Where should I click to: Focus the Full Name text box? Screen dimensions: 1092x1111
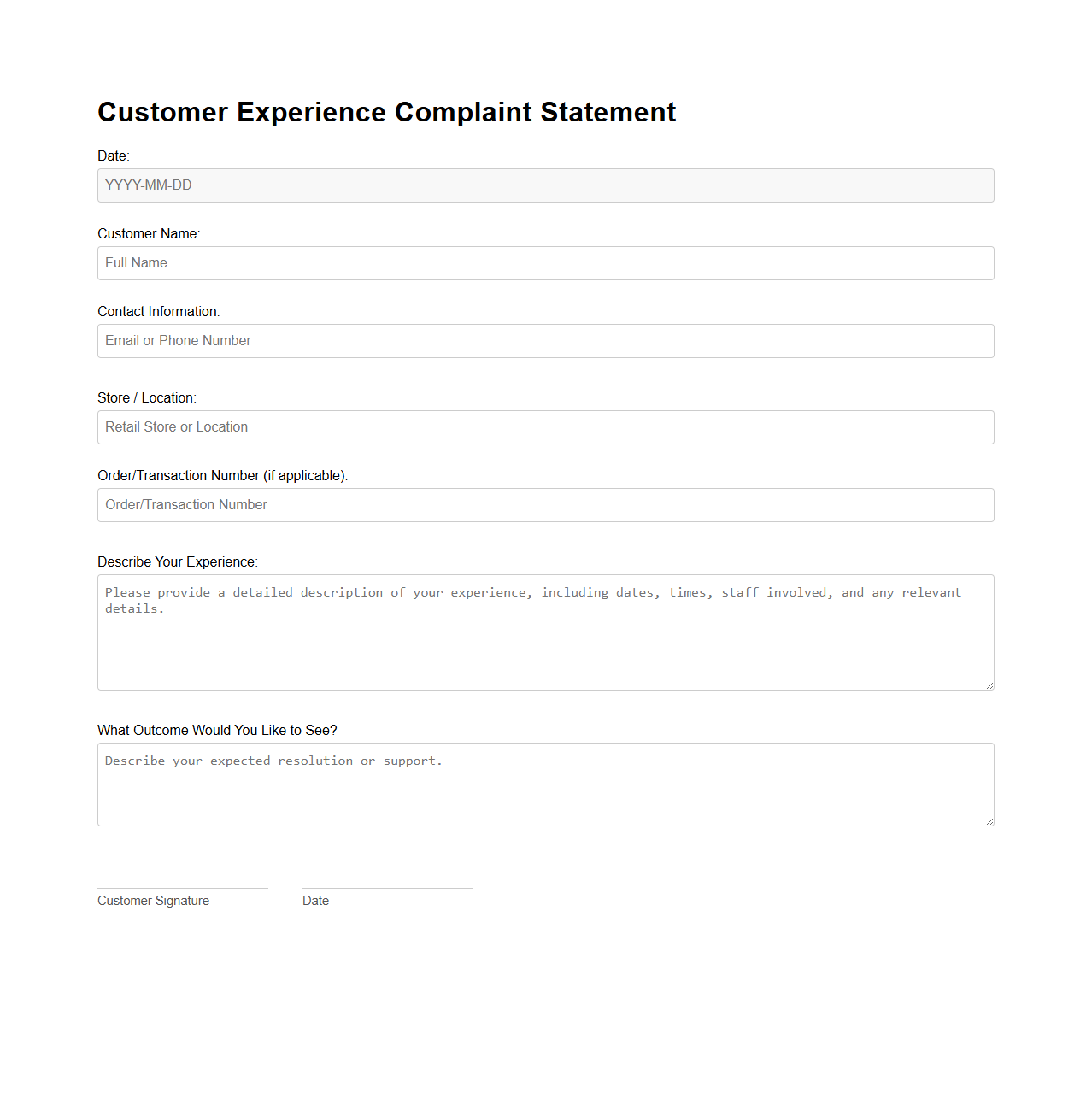pyautogui.click(x=546, y=263)
